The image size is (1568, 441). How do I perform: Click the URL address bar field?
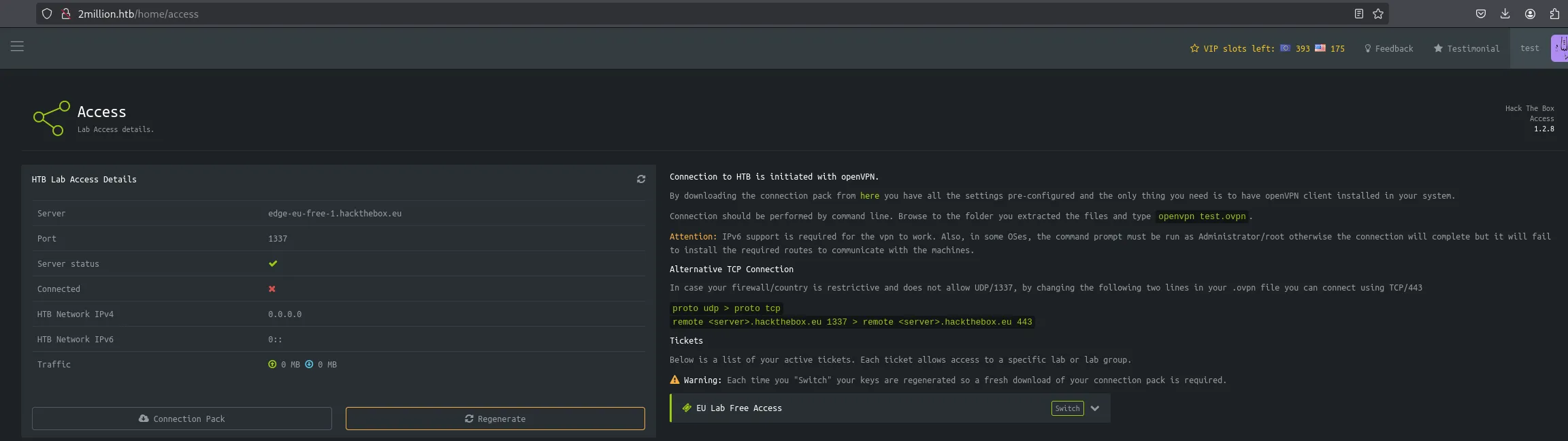[x=681, y=14]
